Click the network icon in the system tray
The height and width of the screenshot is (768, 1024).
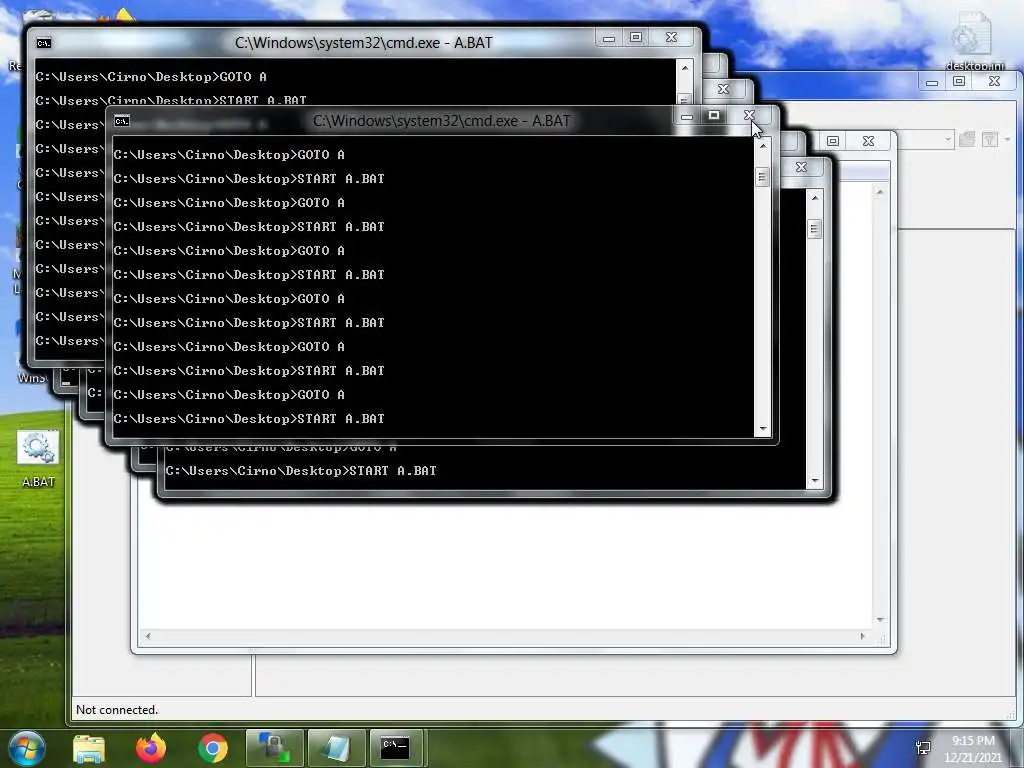pos(923,748)
